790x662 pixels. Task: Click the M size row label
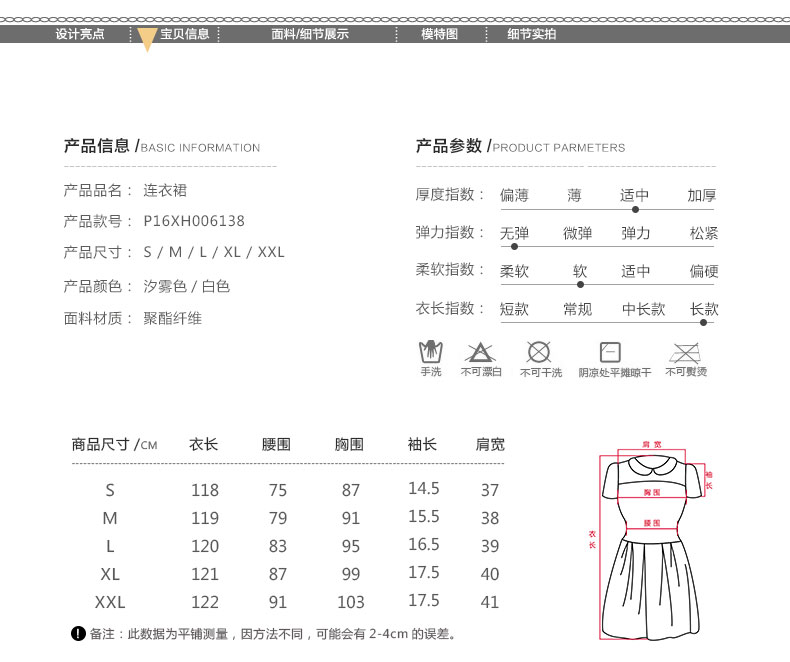(x=110, y=518)
